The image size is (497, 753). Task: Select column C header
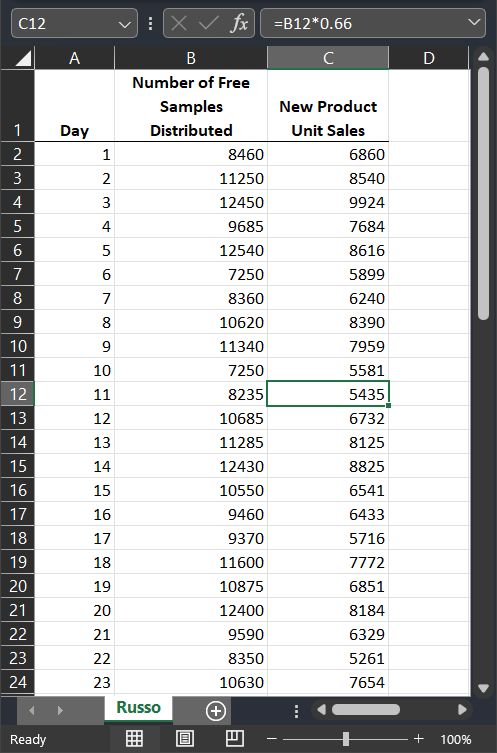pos(328,58)
